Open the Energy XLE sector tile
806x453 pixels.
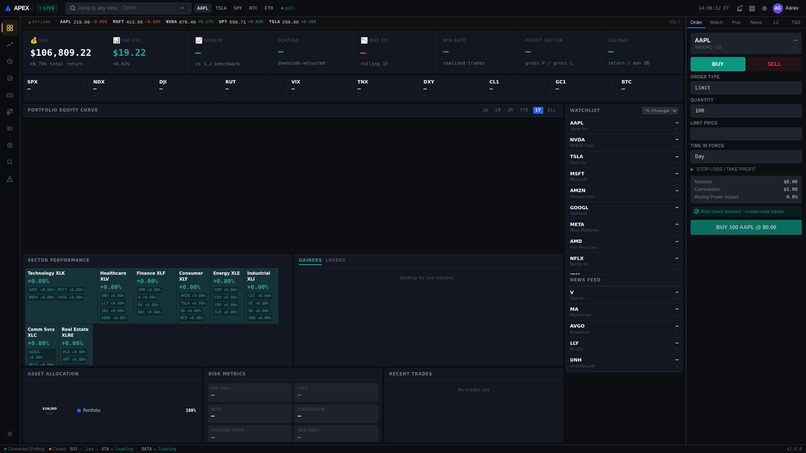227,296
